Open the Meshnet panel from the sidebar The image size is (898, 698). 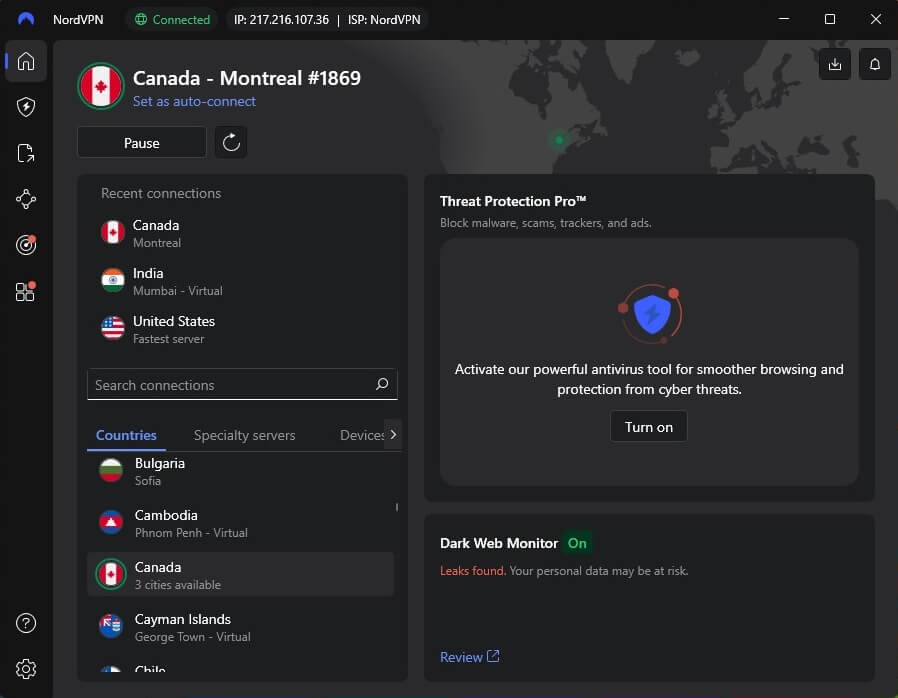[25, 199]
